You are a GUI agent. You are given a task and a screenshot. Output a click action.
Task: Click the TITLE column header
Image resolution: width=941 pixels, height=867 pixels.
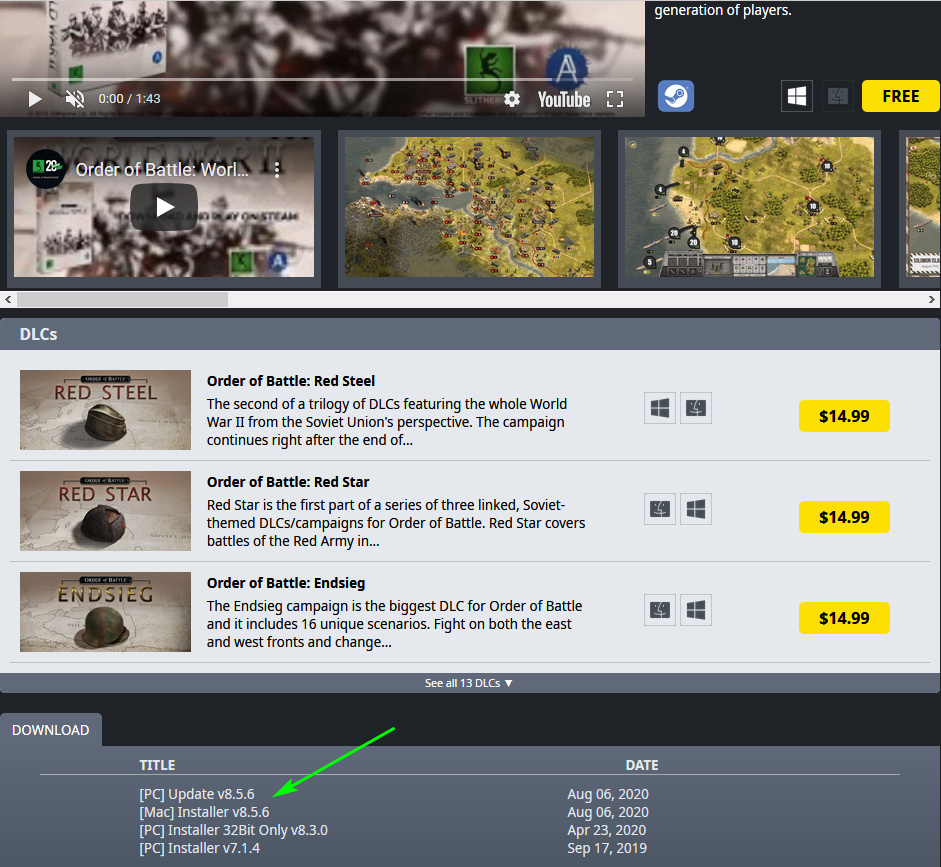click(157, 765)
